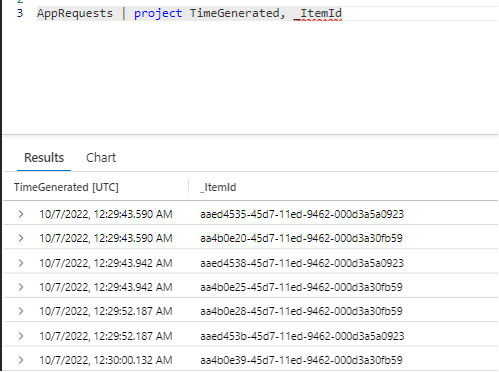Expand row with ItemId aaed453b-45d7-11ed-9462-000d3a5a0923
Image resolution: width=499 pixels, height=372 pixels.
[21, 336]
